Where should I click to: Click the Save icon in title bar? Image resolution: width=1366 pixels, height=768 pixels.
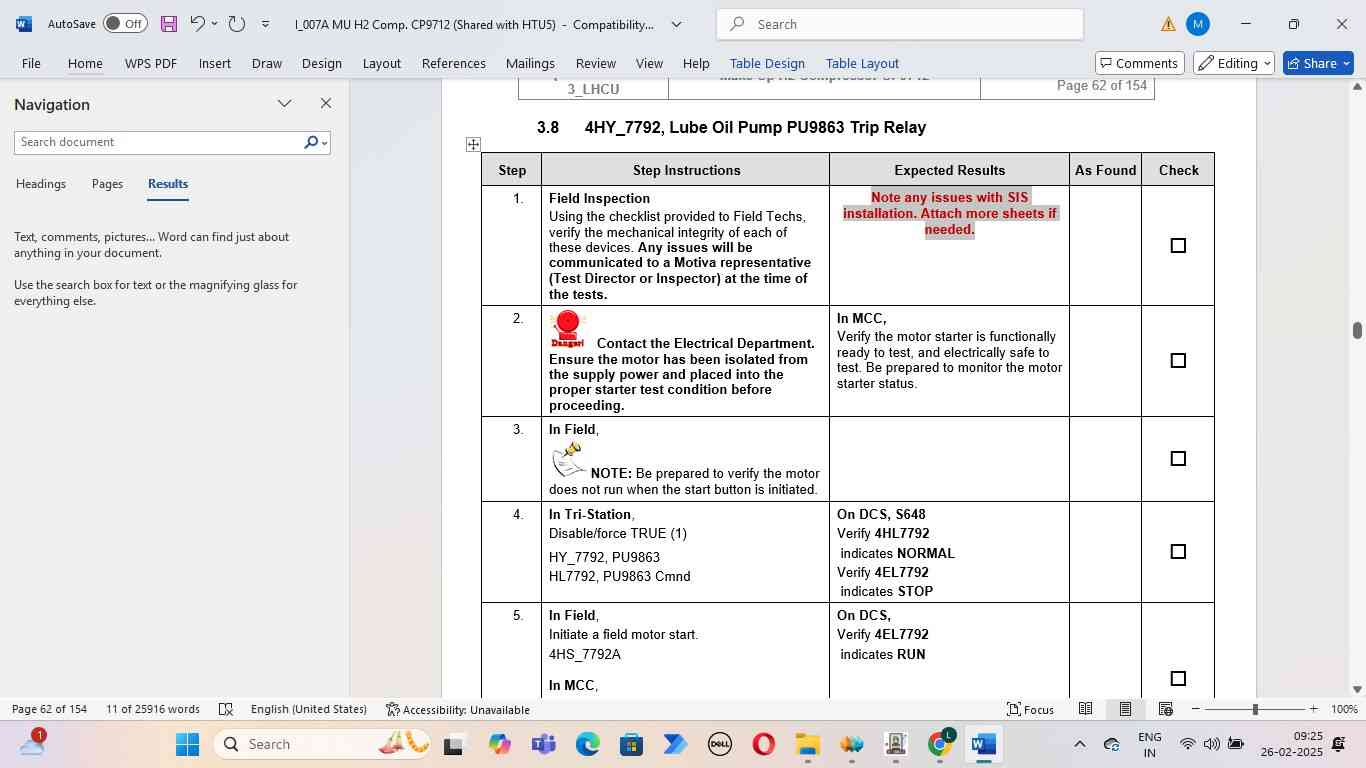(169, 24)
